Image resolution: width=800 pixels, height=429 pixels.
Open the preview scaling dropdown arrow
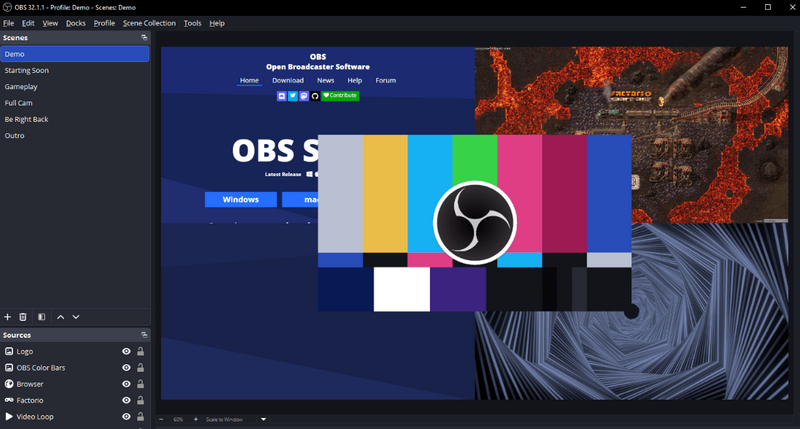point(263,419)
